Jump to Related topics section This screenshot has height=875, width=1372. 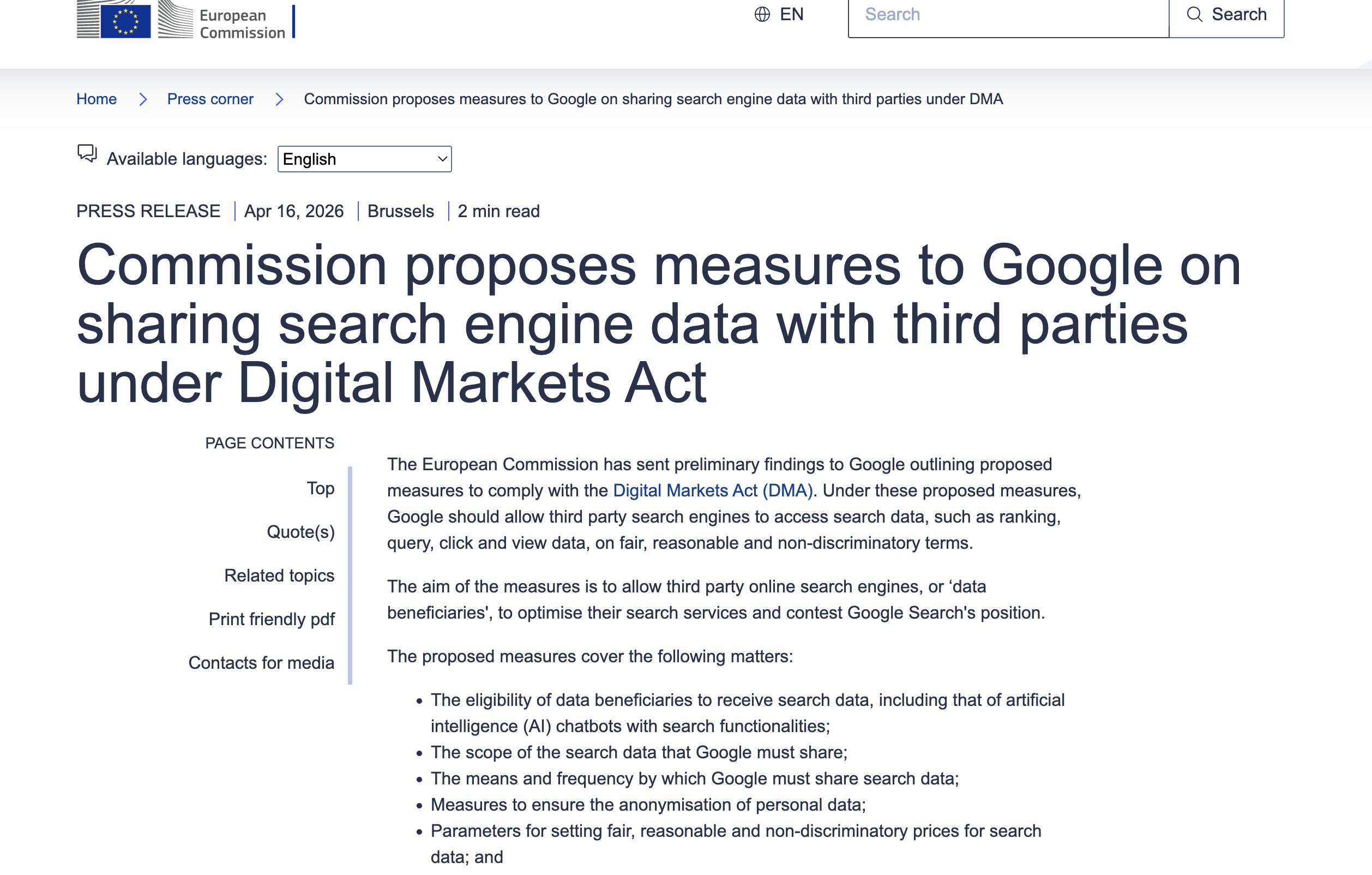pyautogui.click(x=279, y=576)
